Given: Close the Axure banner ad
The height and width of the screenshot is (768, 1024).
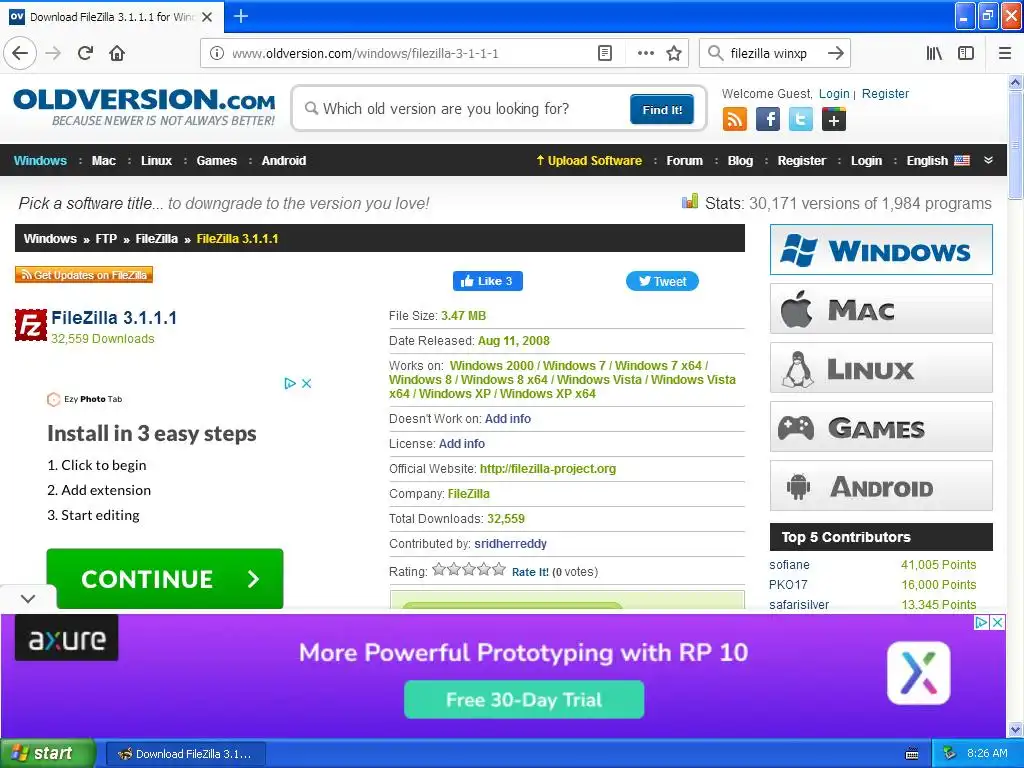Looking at the screenshot, I should pyautogui.click(x=997, y=622).
